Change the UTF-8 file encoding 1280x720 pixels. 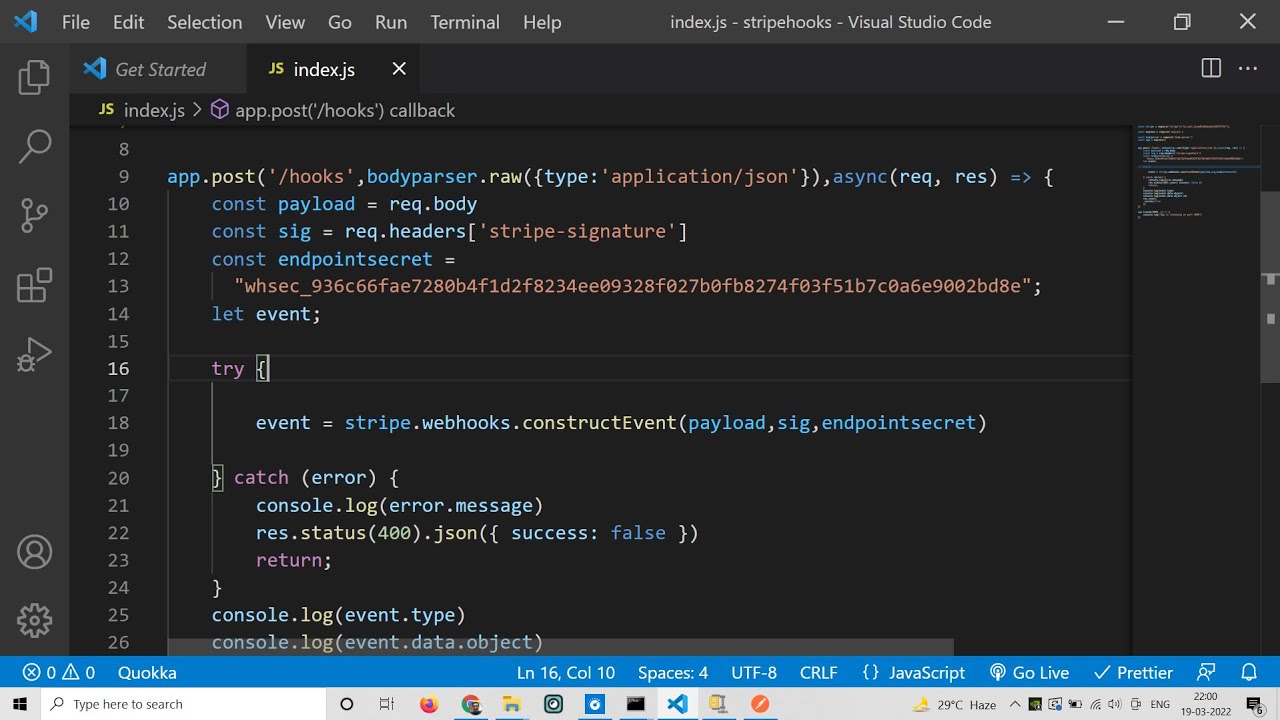(753, 673)
